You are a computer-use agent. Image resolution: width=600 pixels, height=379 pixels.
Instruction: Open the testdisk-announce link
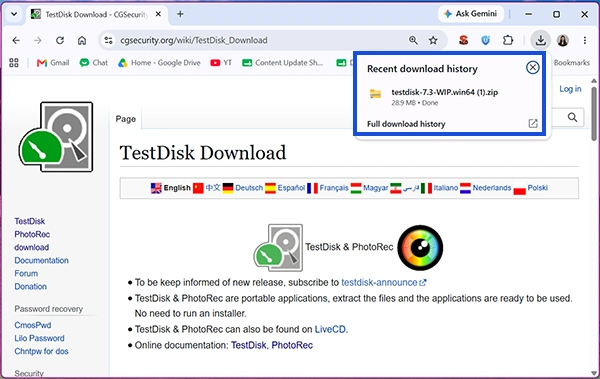click(x=383, y=283)
